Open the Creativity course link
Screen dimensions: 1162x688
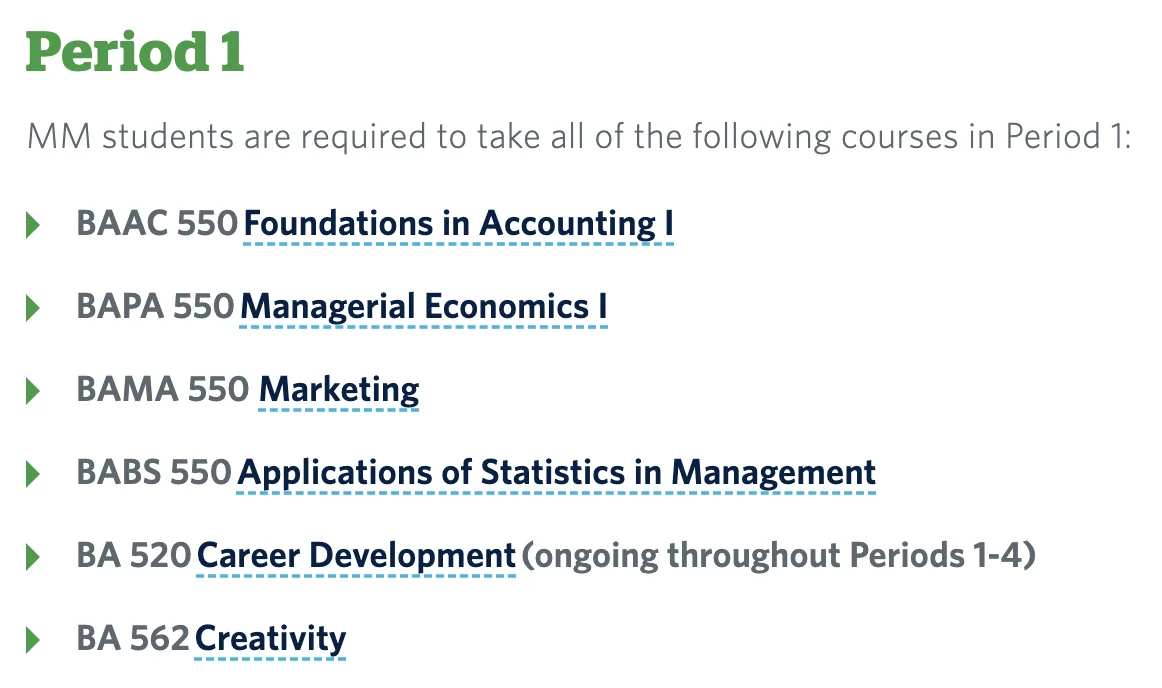270,638
